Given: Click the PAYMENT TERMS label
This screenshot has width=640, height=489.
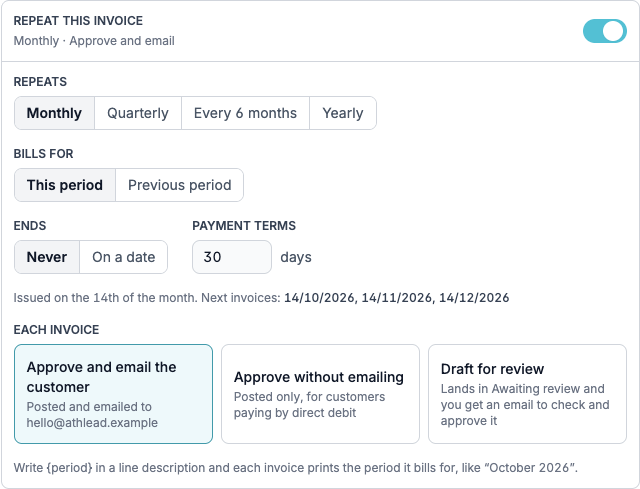Looking at the screenshot, I should [244, 226].
